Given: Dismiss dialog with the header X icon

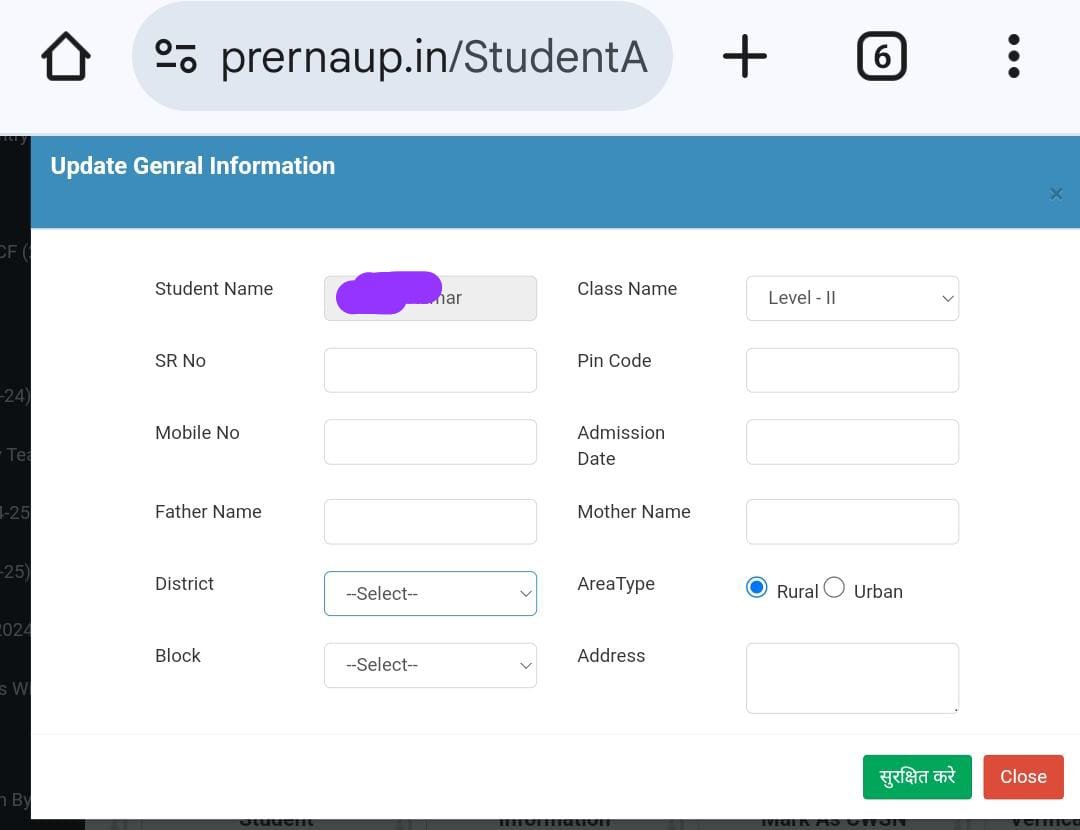Looking at the screenshot, I should pyautogui.click(x=1055, y=194).
